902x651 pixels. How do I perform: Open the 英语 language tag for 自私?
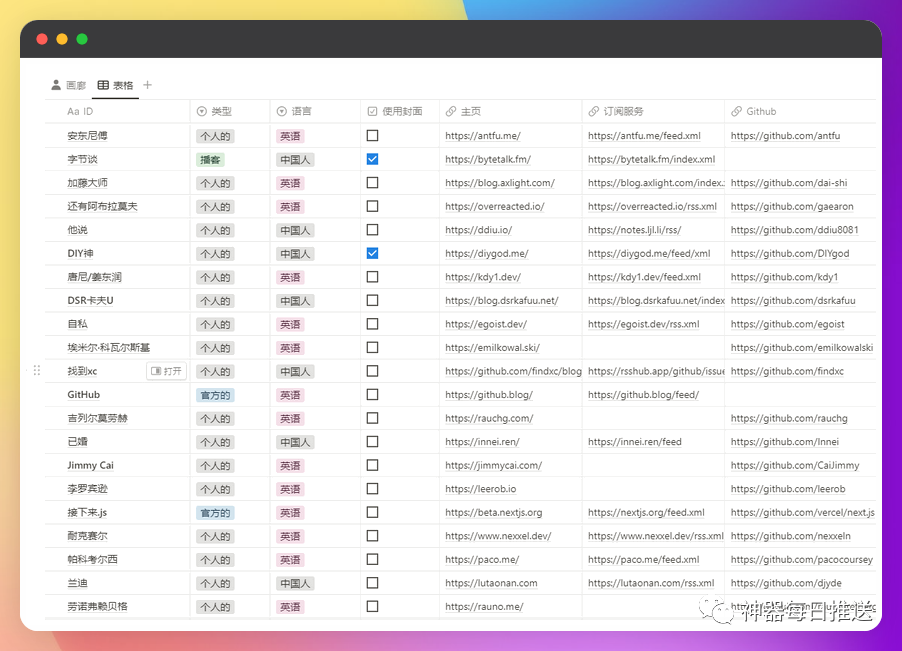coord(290,324)
